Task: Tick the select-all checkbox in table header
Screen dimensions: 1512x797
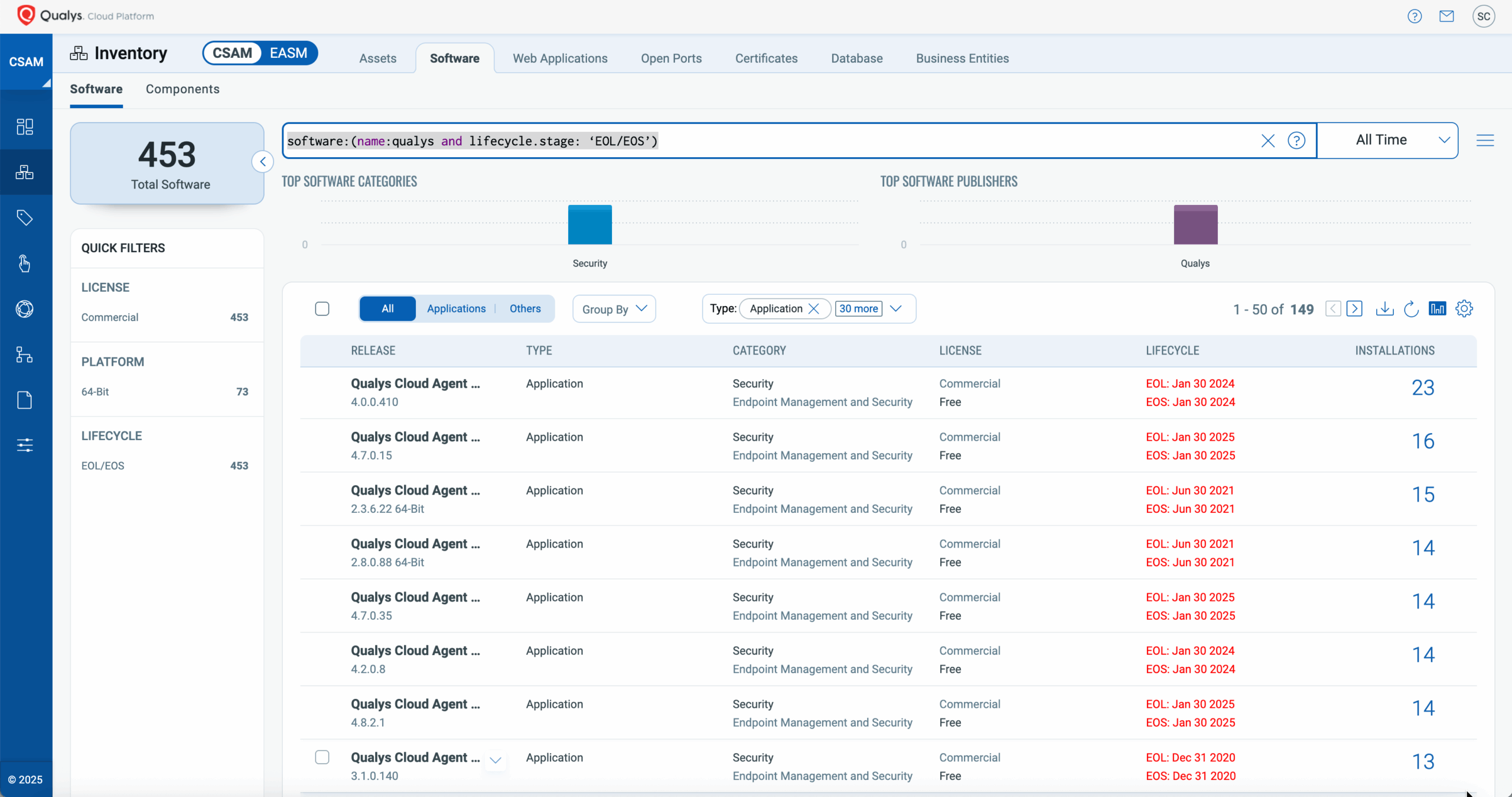Action: pos(322,308)
